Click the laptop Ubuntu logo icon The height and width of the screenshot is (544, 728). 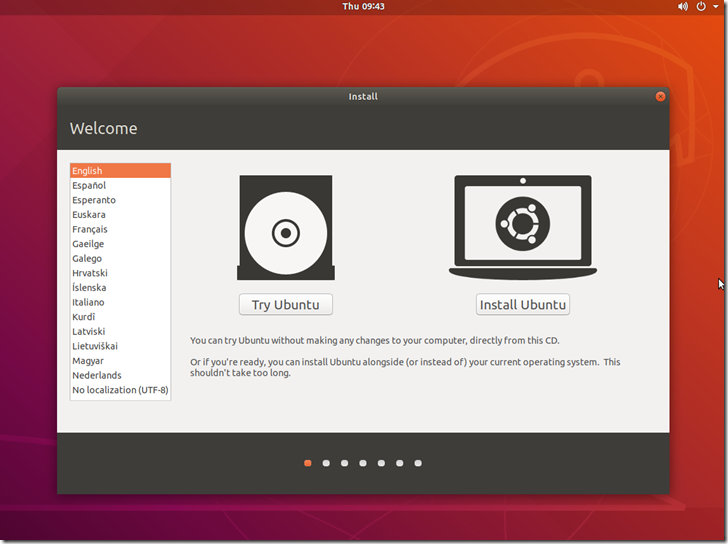tap(523, 227)
